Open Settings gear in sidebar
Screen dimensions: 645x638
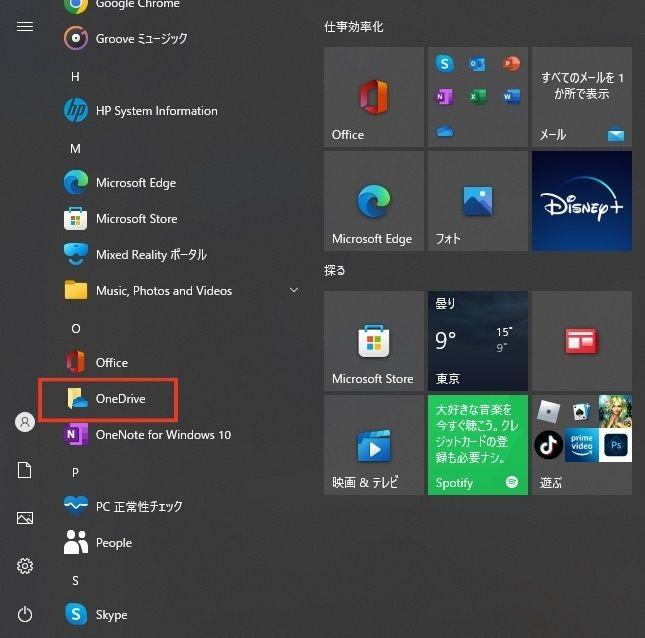click(x=25, y=566)
